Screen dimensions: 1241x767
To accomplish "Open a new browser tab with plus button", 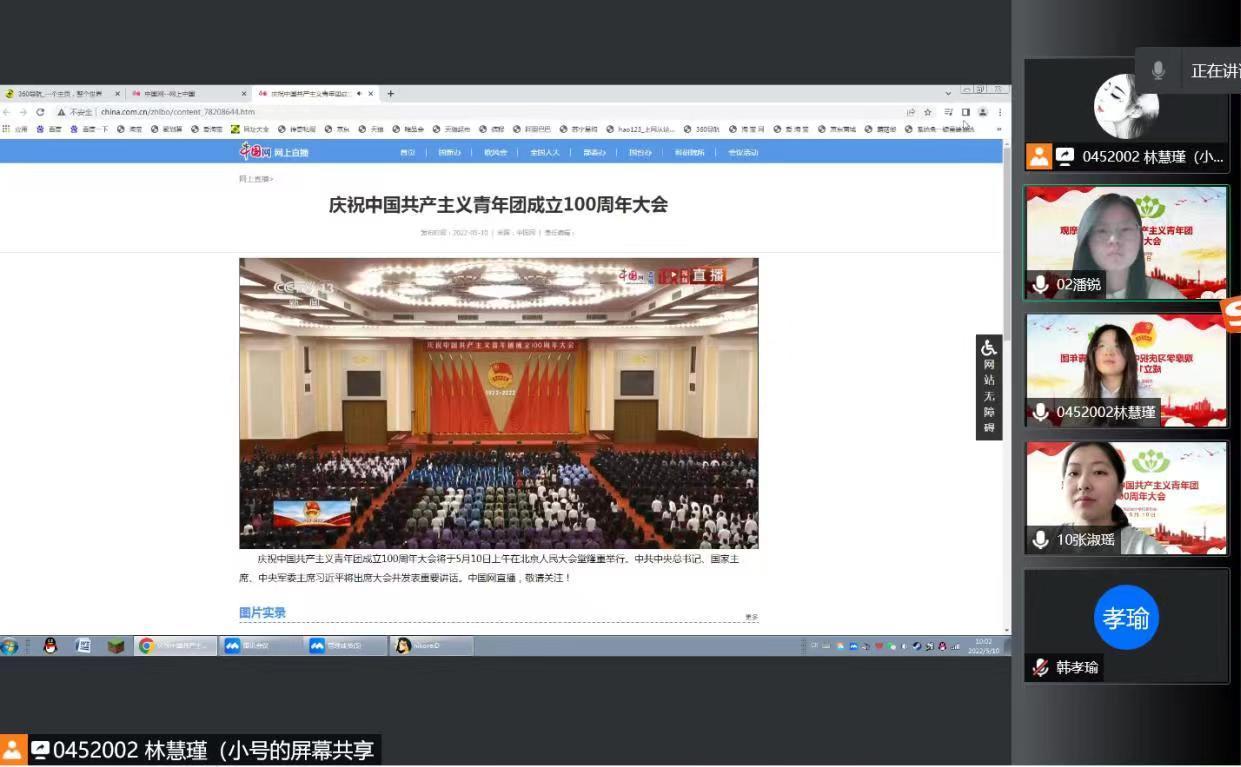I will click(x=390, y=94).
